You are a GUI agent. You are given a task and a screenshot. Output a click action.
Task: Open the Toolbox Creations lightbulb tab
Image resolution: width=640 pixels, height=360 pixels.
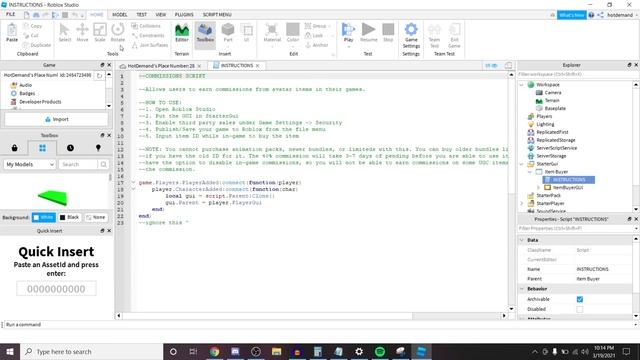coord(98,148)
